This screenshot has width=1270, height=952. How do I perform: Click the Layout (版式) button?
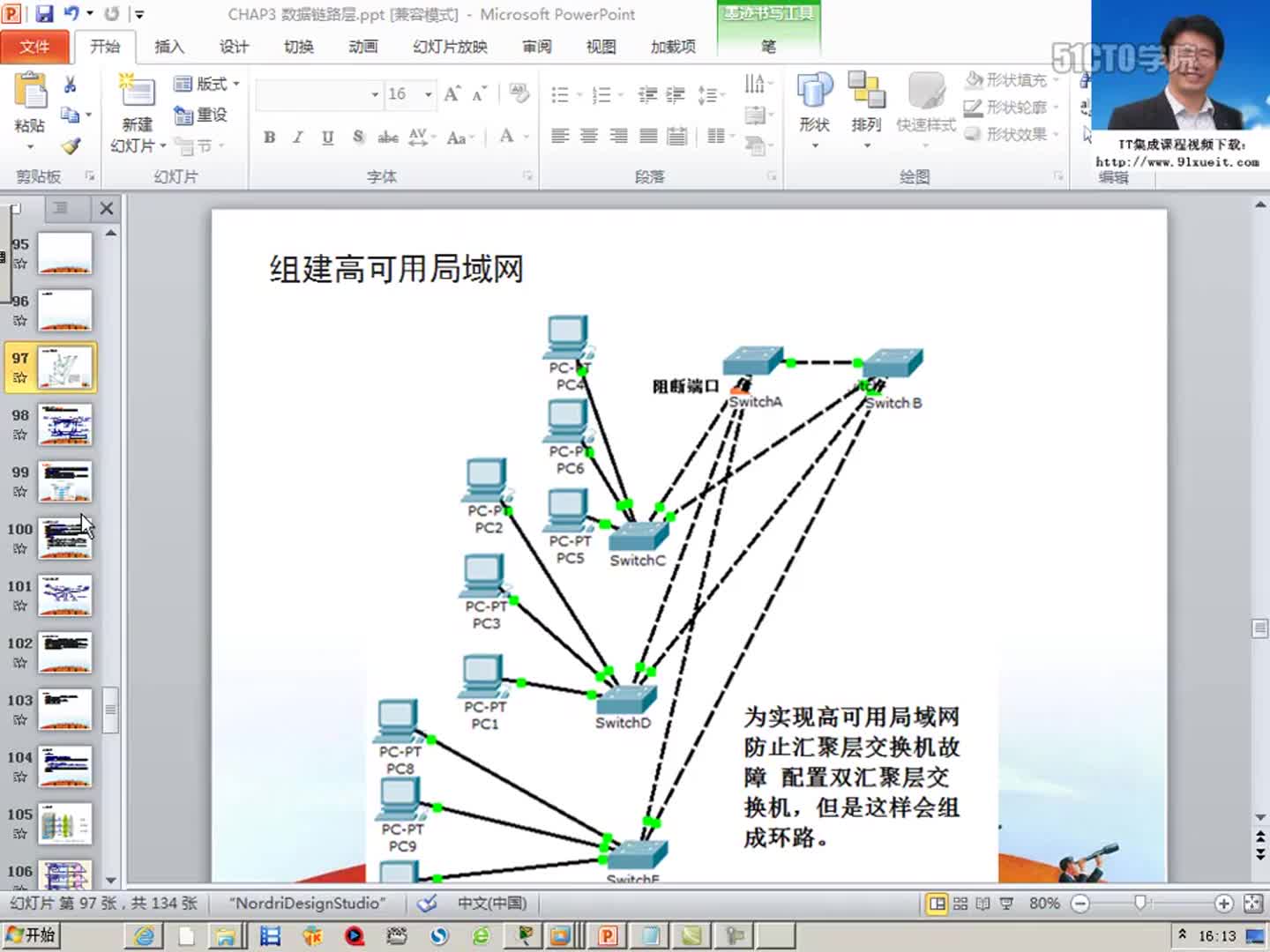(x=207, y=84)
